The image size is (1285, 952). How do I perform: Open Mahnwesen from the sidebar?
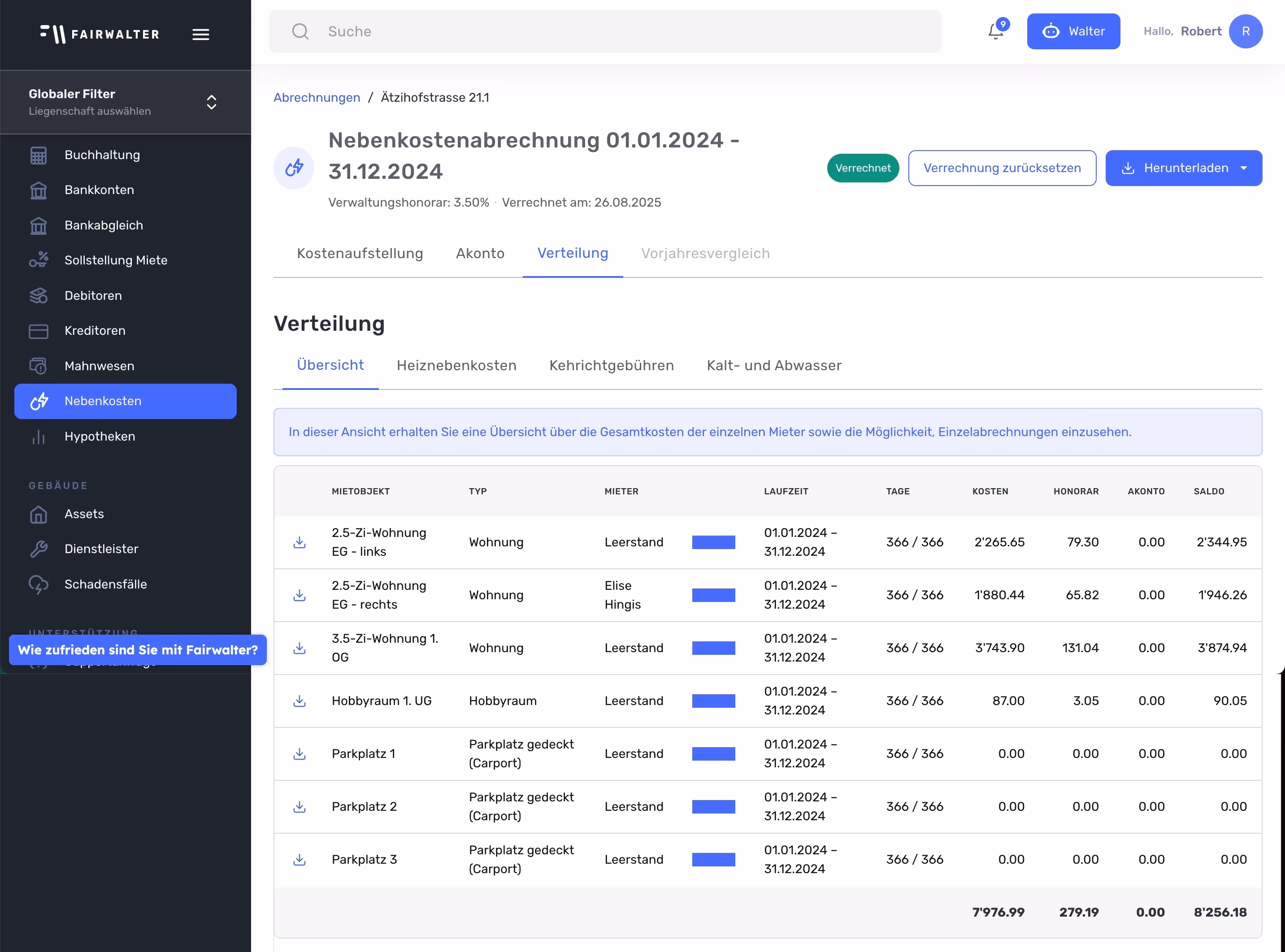point(99,366)
